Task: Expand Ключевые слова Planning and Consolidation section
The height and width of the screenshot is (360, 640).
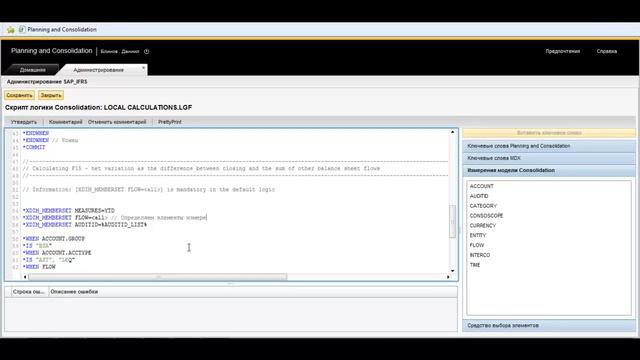Action: coord(549,146)
